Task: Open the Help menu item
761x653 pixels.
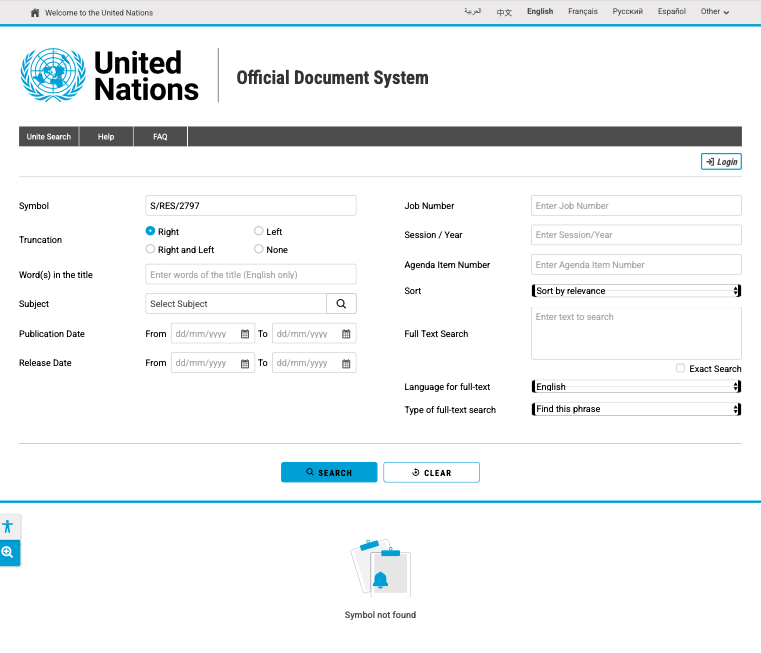Action: (106, 136)
